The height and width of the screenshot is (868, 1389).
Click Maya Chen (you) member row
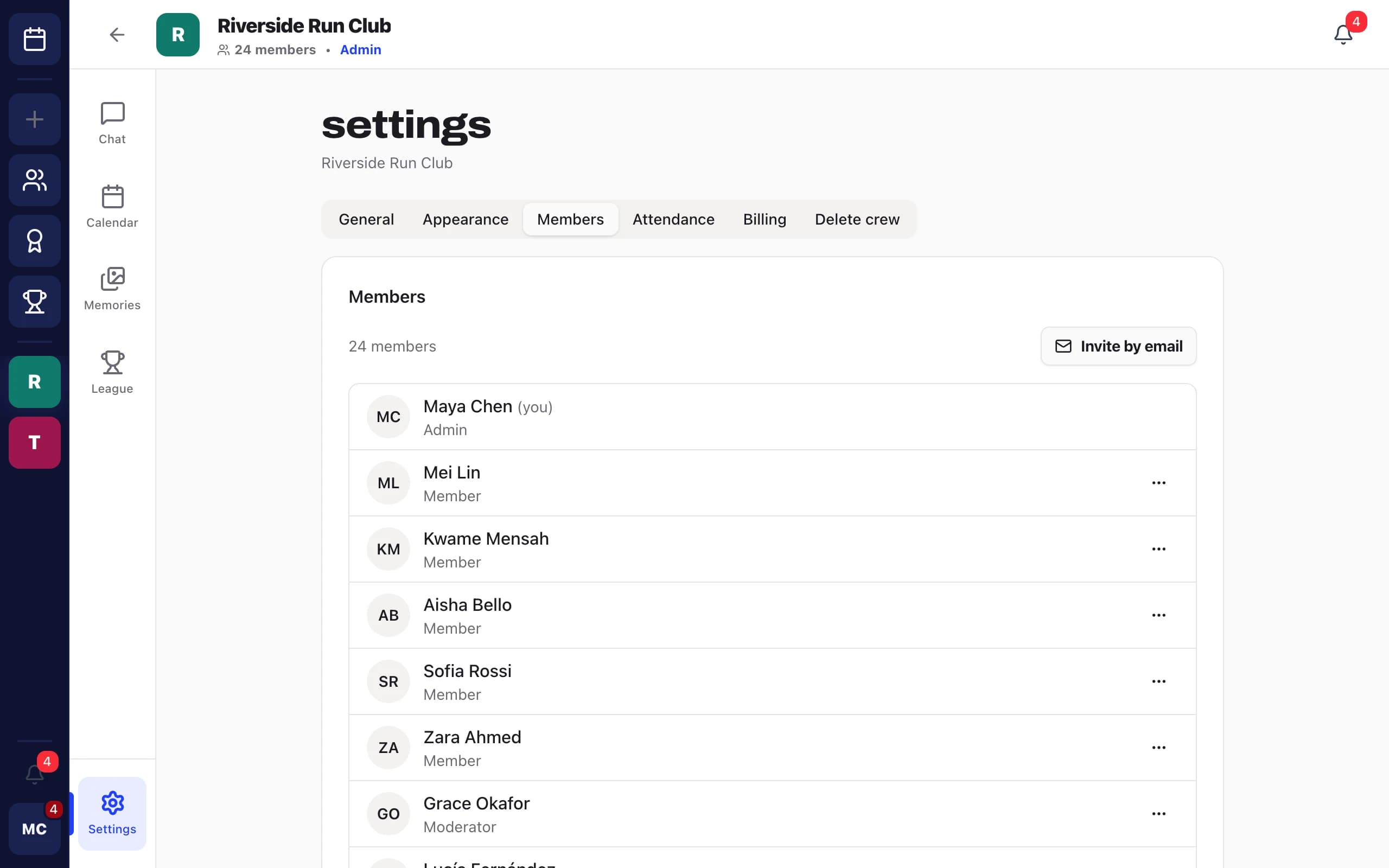(772, 417)
